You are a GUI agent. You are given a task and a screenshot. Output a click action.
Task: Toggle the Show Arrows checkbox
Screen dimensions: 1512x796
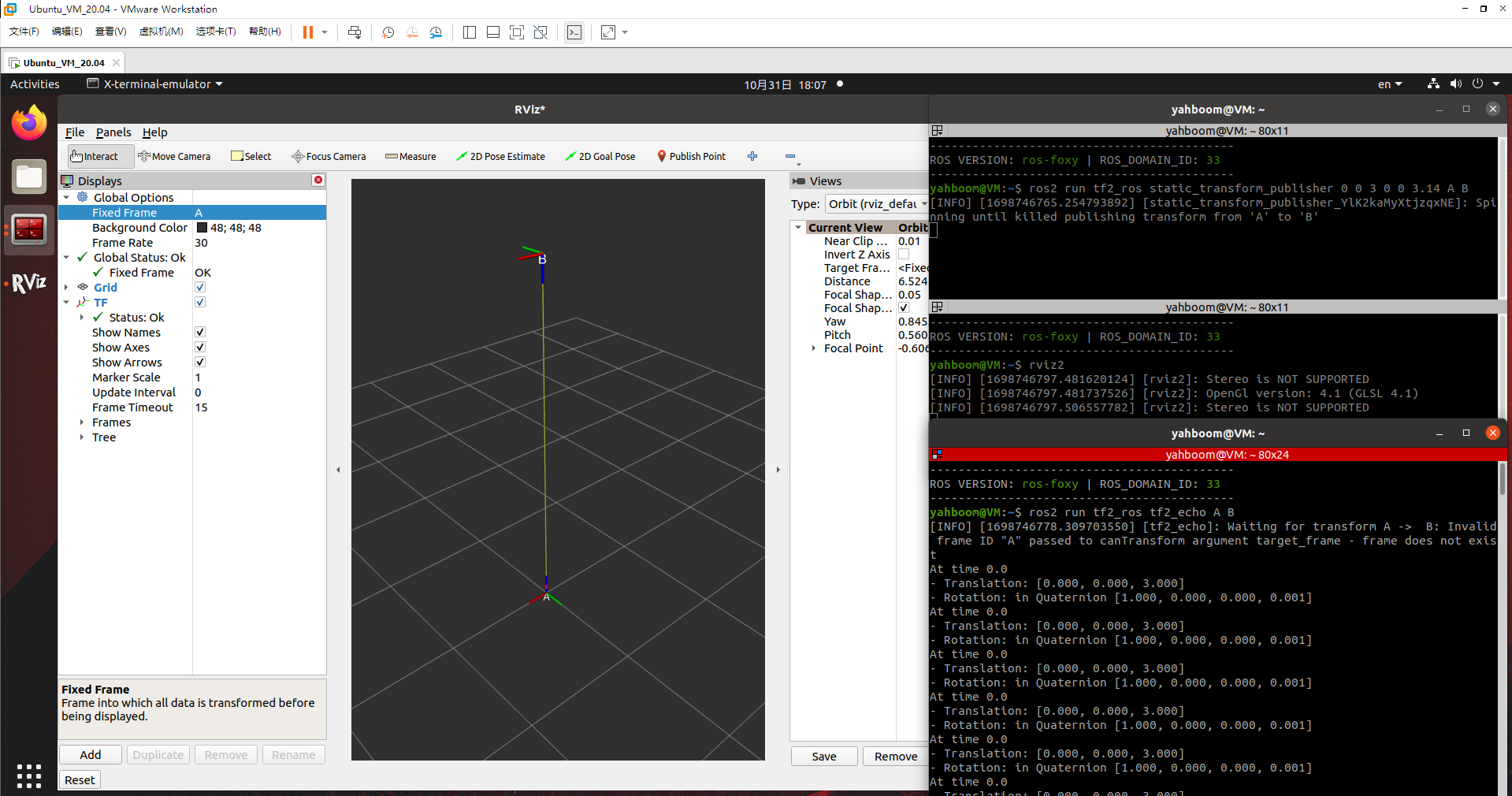[x=200, y=363]
